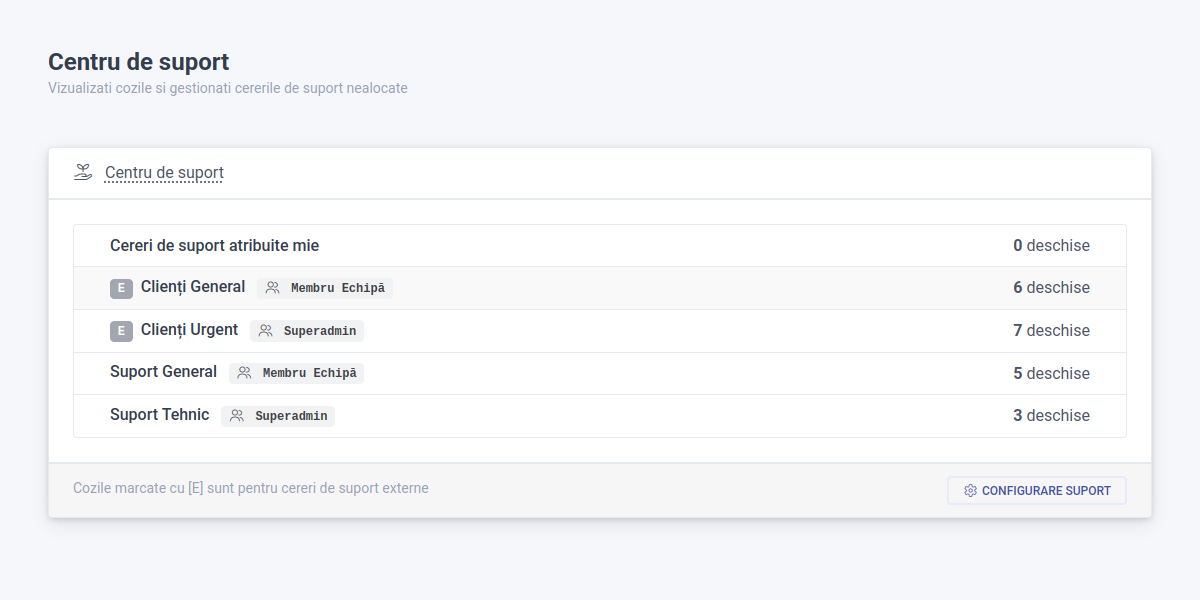Click the [E] badge on Clienți General

[x=121, y=288]
